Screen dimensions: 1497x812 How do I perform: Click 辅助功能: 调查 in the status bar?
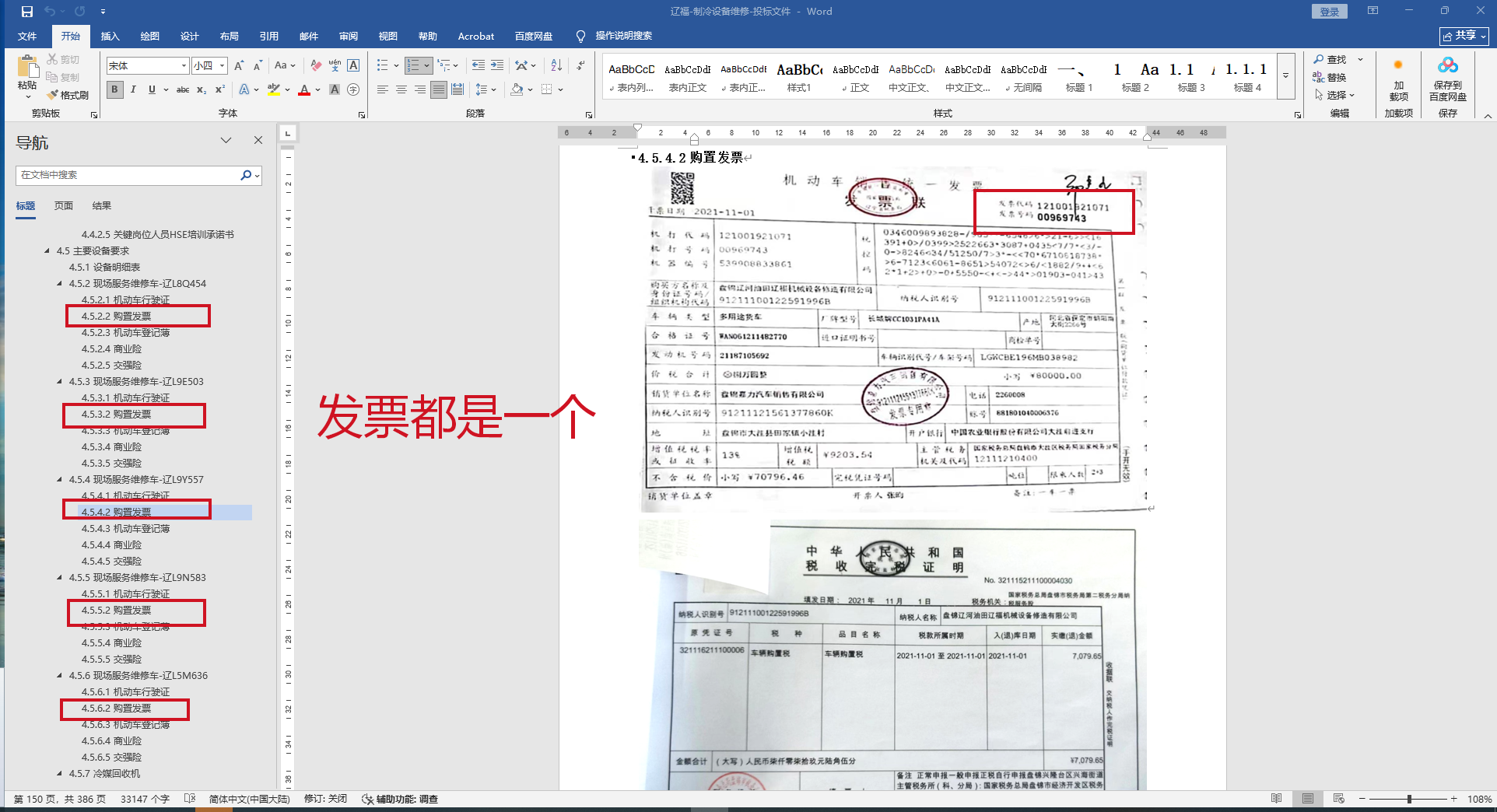click(x=400, y=799)
